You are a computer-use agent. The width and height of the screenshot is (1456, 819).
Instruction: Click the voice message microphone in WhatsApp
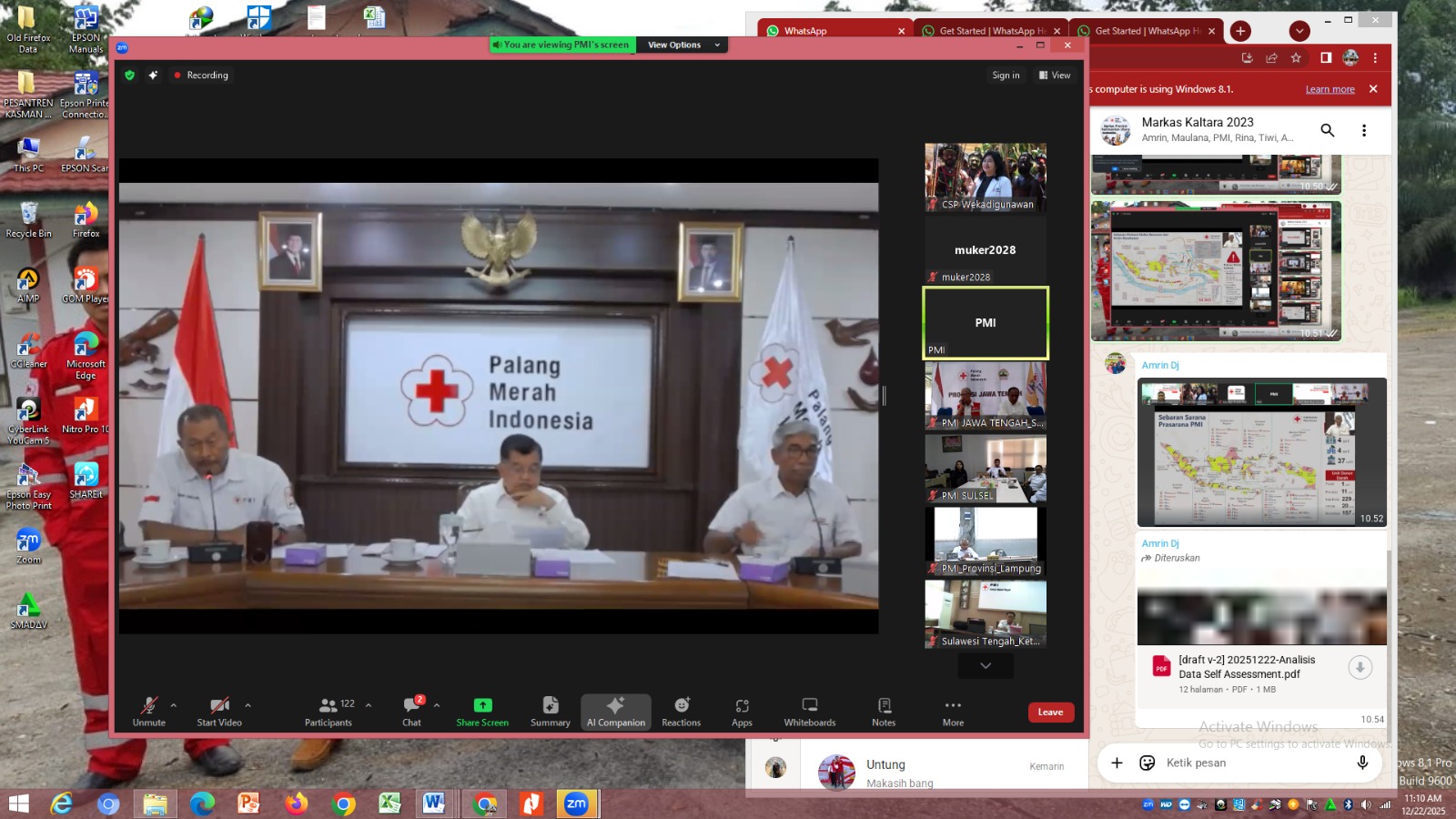(1362, 763)
